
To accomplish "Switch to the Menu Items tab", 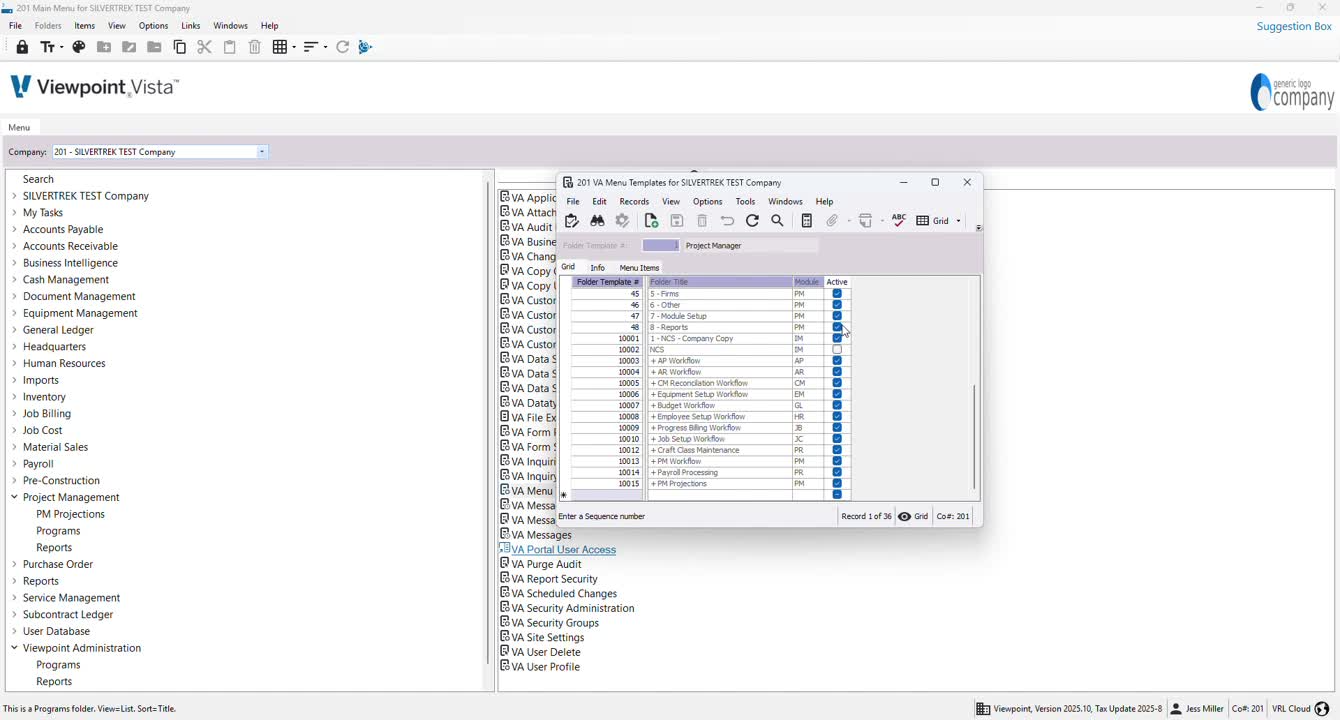I will [x=639, y=268].
